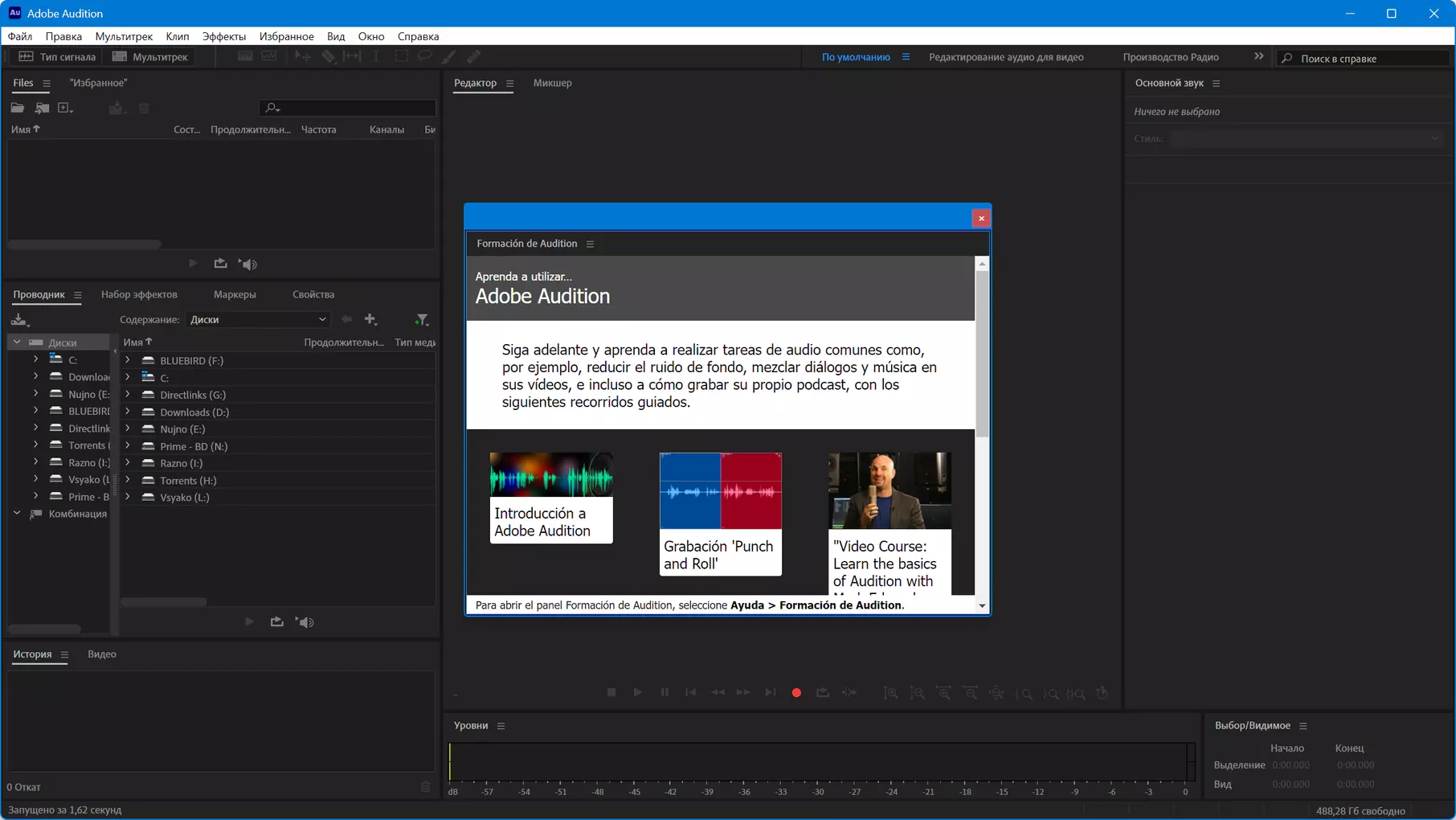Switch to Waveform view (Тип сигнала)
Image resolution: width=1456 pixels, height=820 pixels.
point(56,57)
